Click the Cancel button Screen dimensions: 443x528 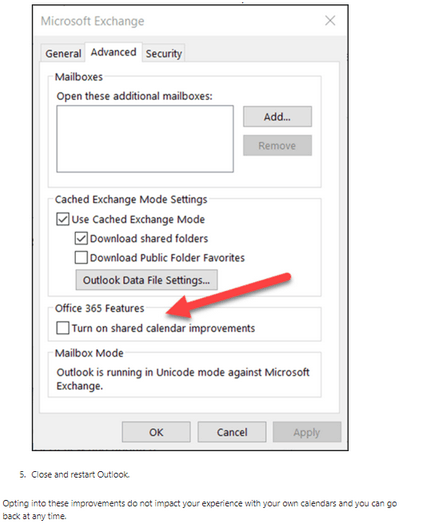[232, 432]
